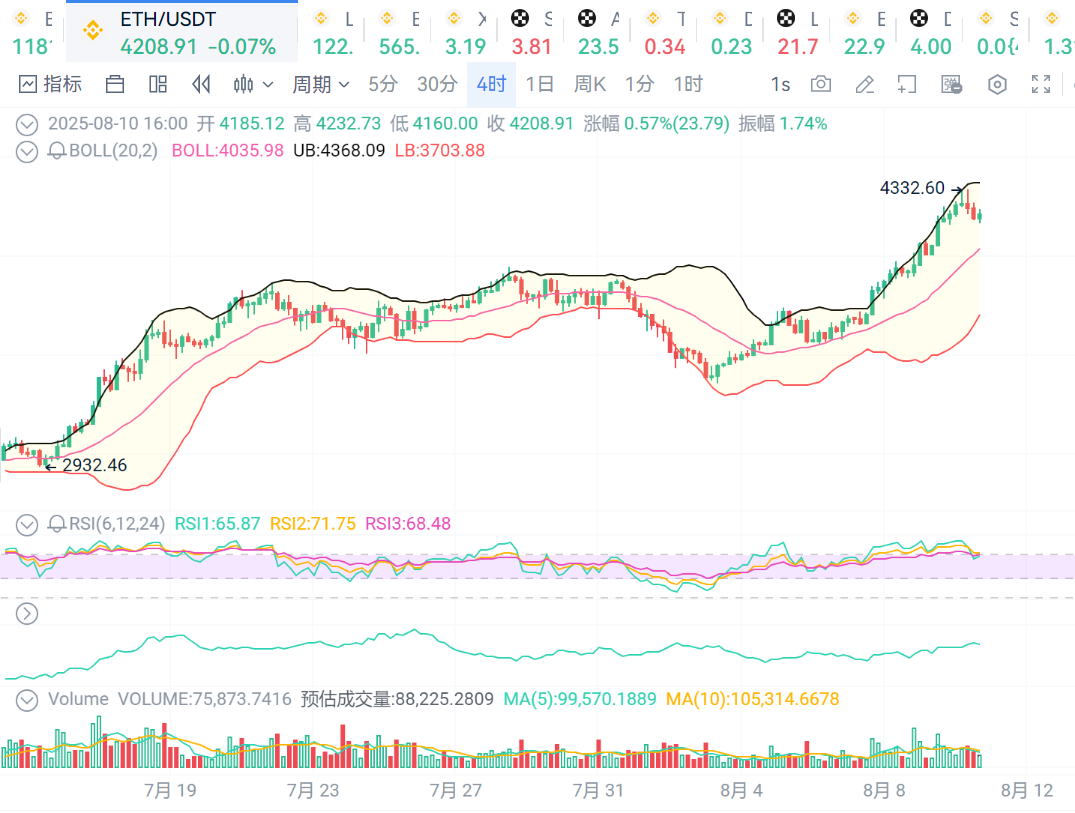The image size is (1075, 813).
Task: Expand the collapsed indicator panel arrow
Action: tap(27, 614)
